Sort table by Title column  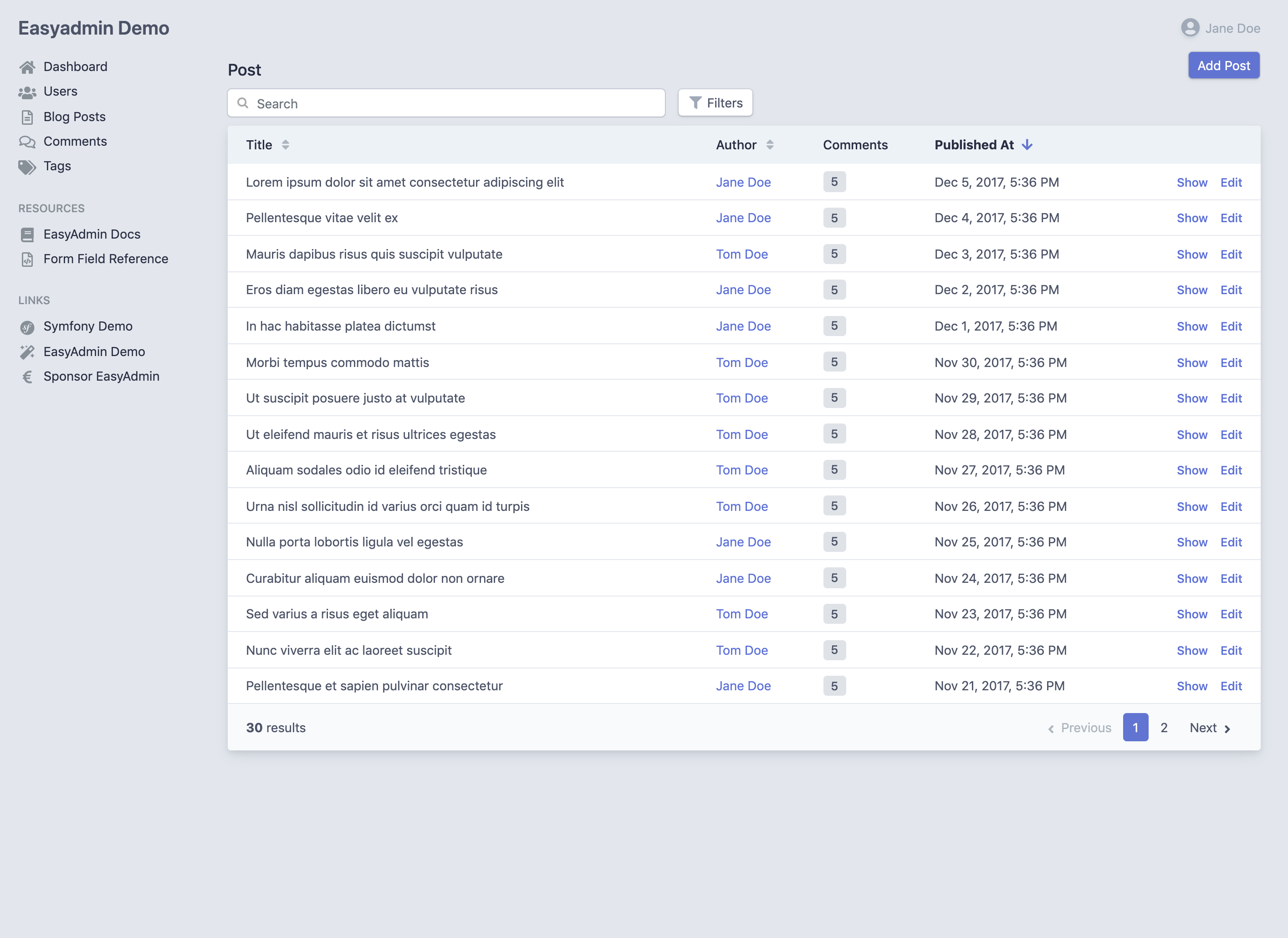[285, 145]
